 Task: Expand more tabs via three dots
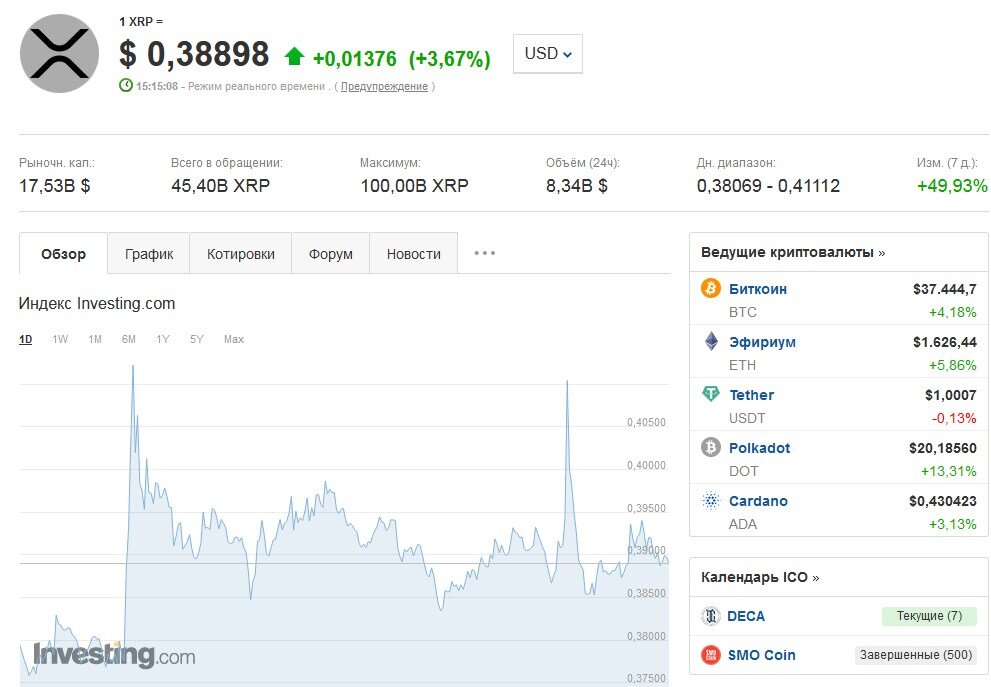coord(485,253)
